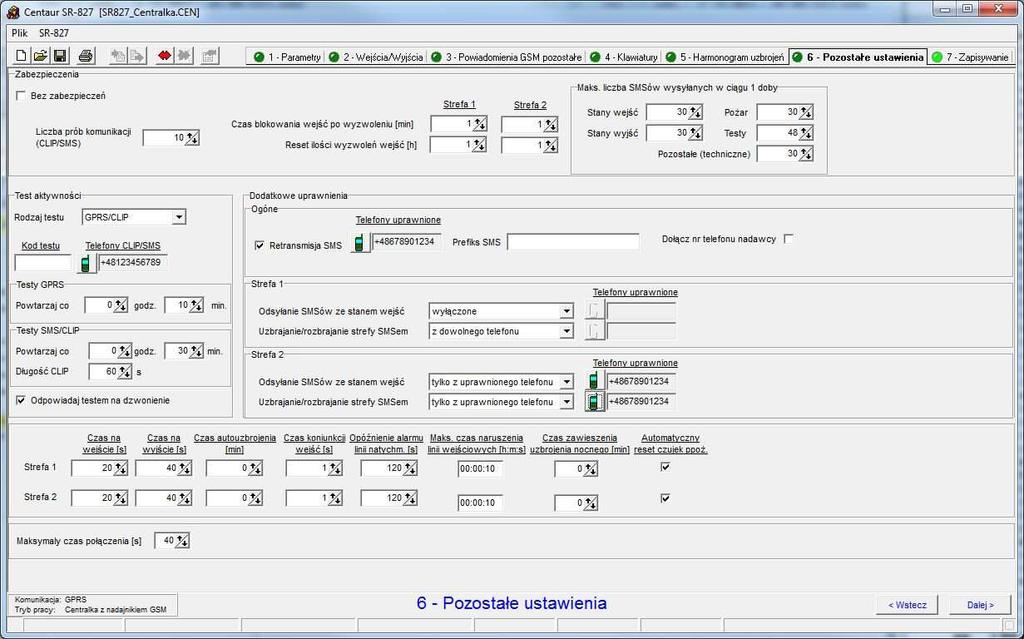Switch to tab 4 - Klawiatury
1024x639 pixels.
click(x=624, y=57)
